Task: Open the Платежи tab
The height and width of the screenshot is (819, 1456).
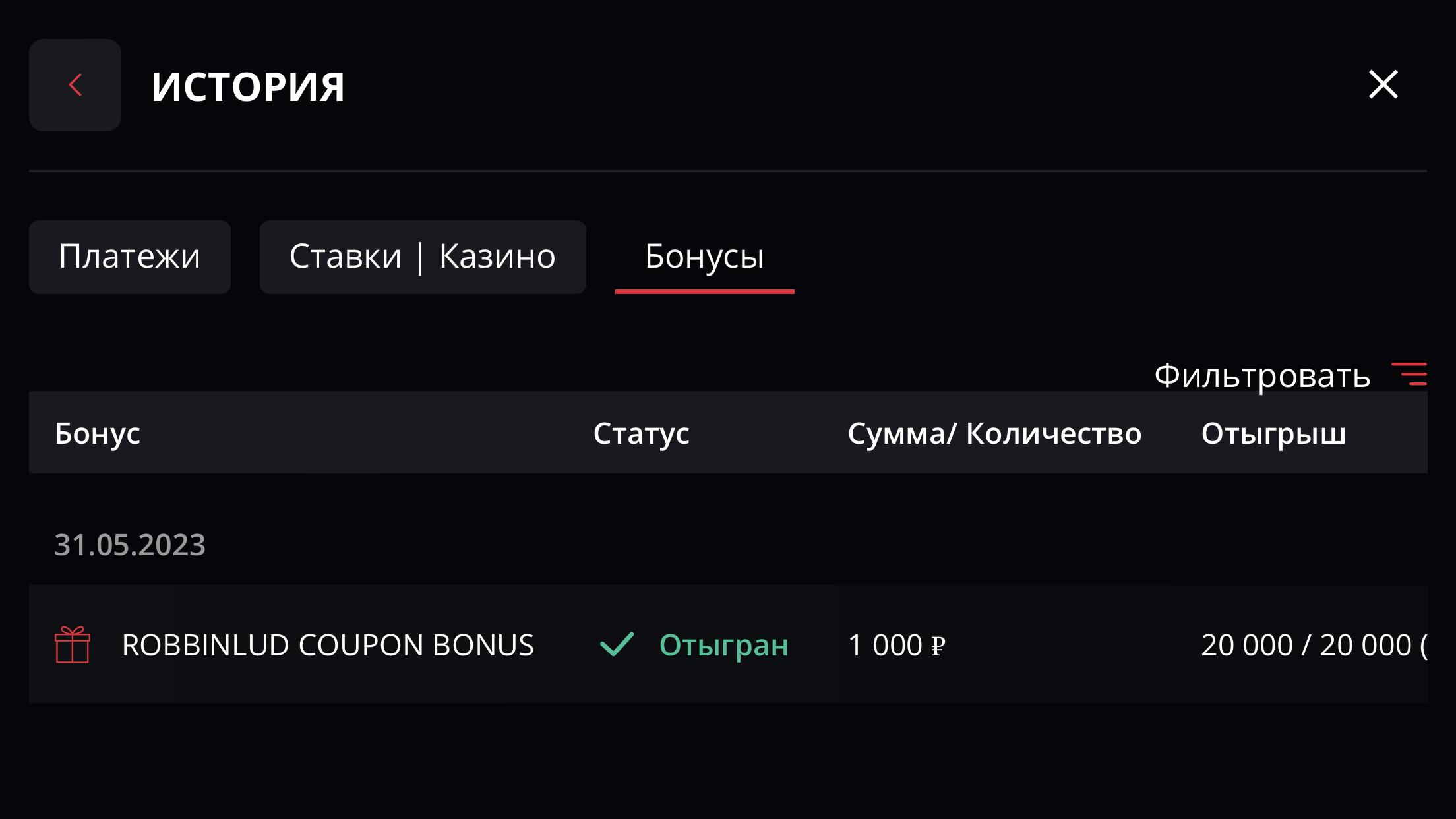Action: (x=130, y=257)
